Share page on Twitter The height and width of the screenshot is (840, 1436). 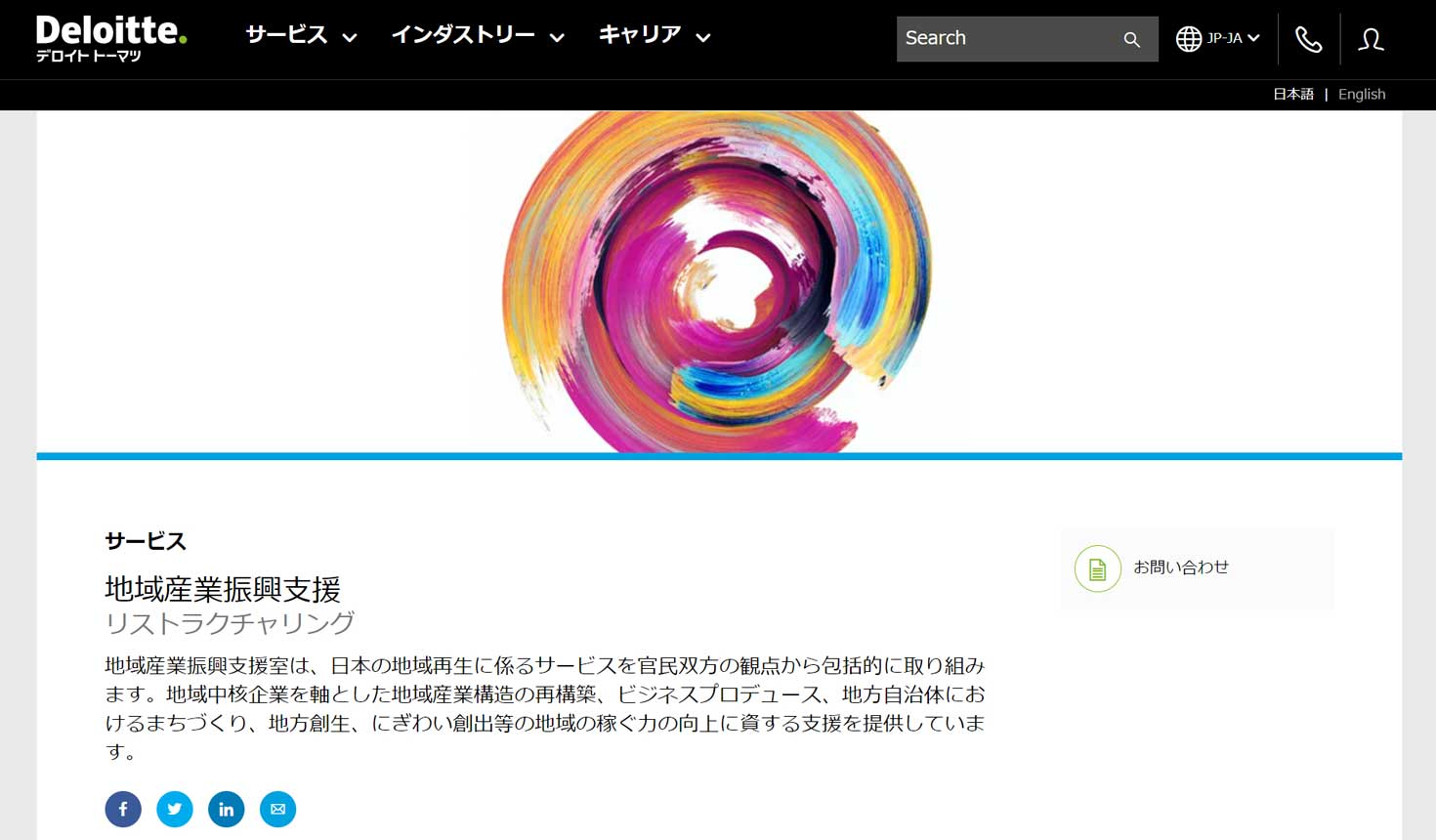[175, 809]
